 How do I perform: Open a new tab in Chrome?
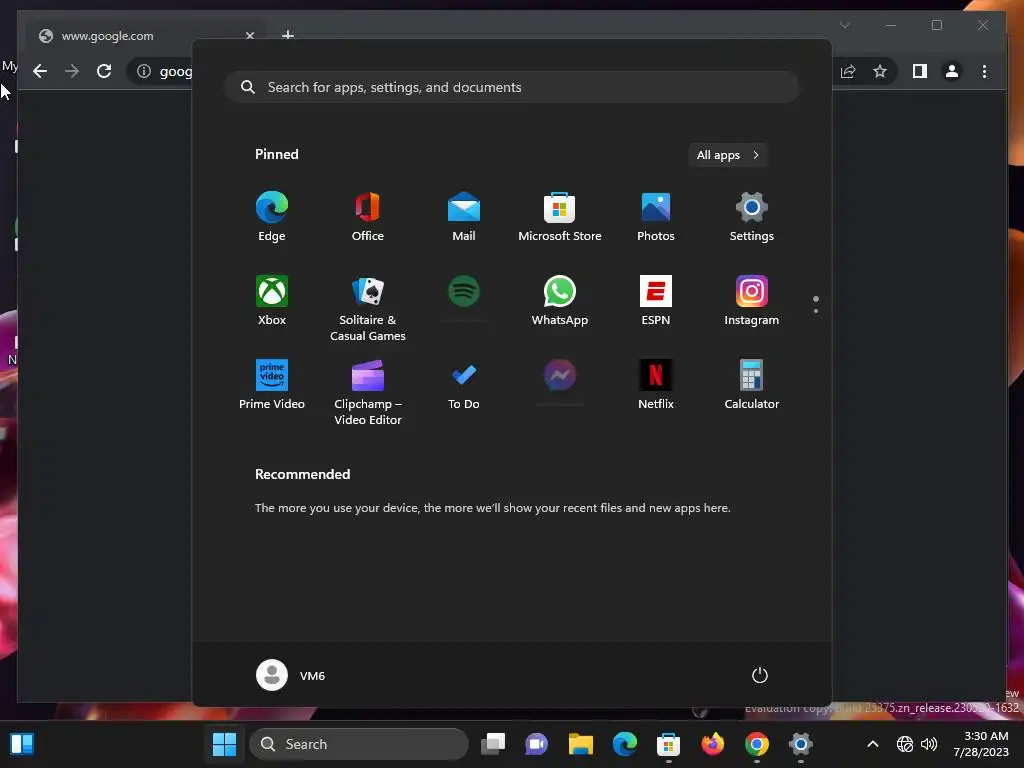coord(287,35)
